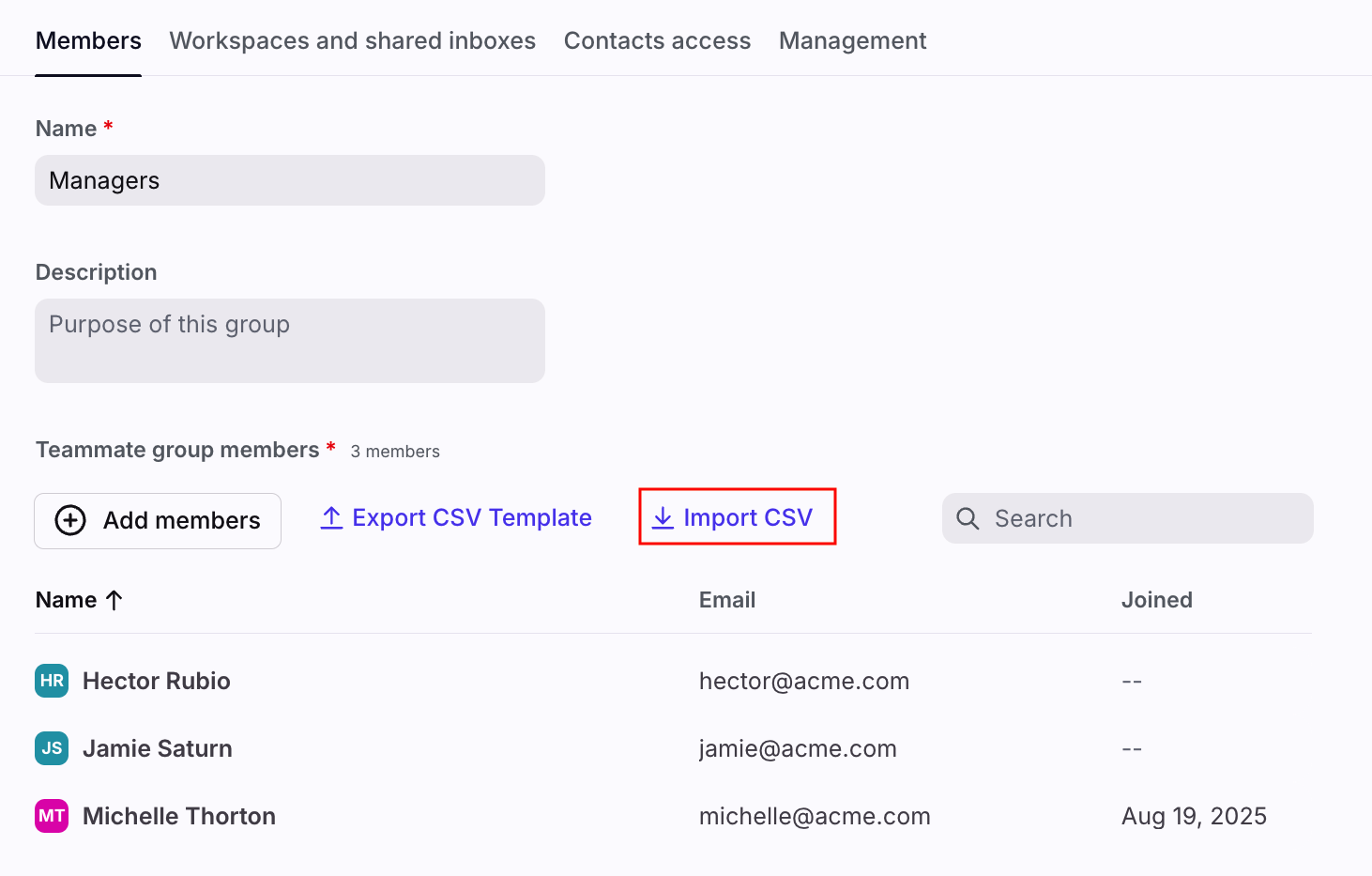Click the Export CSV Template link
The height and width of the screenshot is (876, 1372).
(471, 518)
